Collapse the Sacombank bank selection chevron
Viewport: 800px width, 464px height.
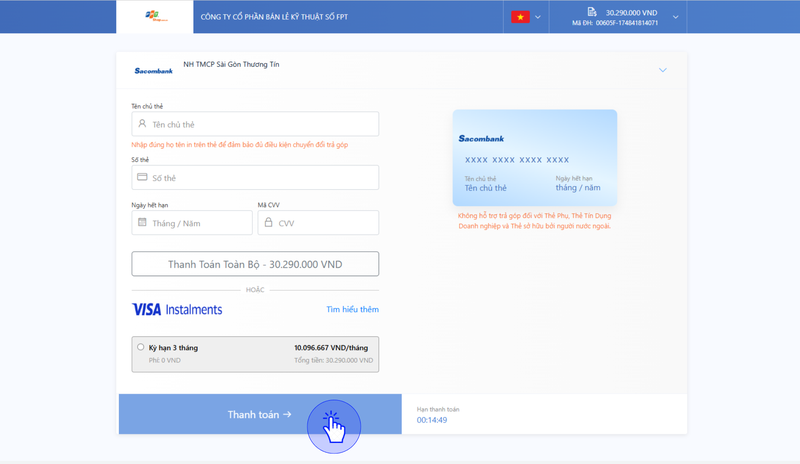click(x=662, y=70)
